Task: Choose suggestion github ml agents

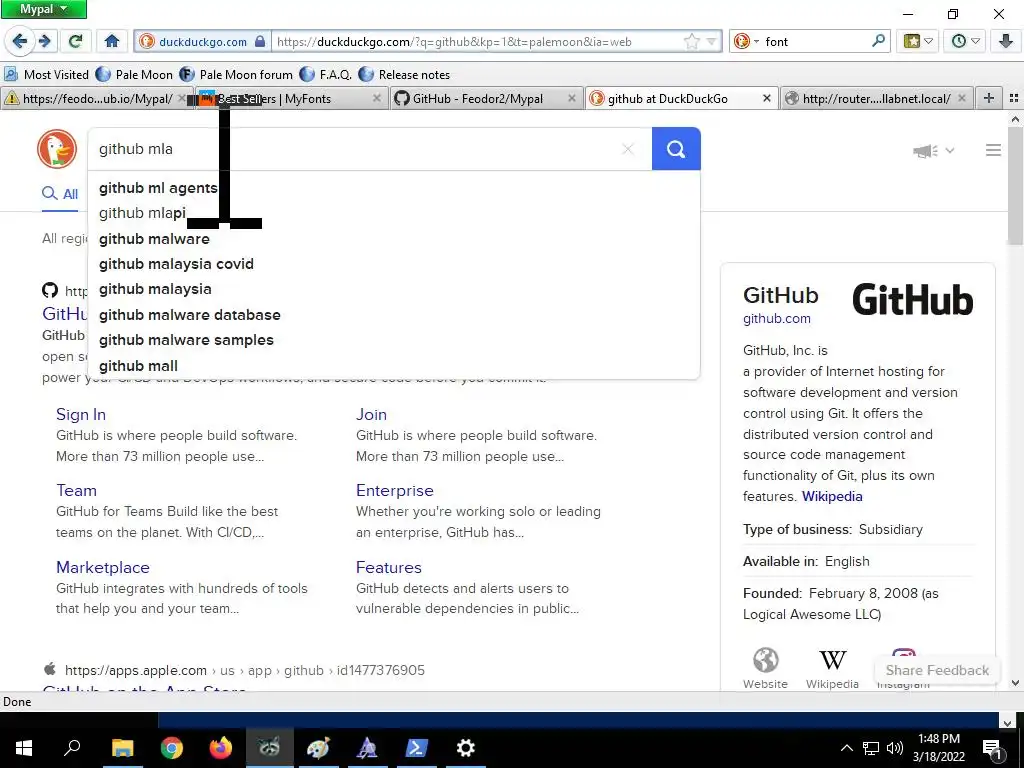Action: (394, 188)
